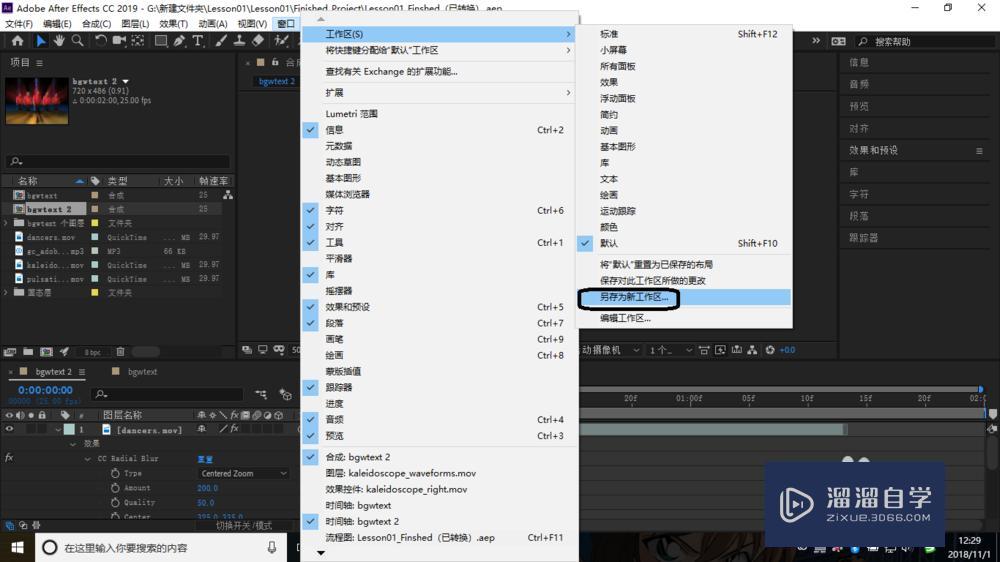Screen dimensions: 1000x562
Task: Click the Draft 3D cube icon in timeline
Action: coord(285,395)
